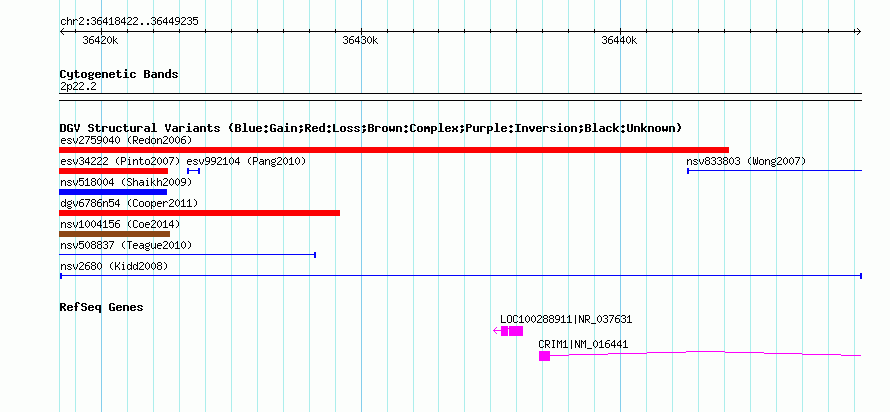The width and height of the screenshot is (890, 412).
Task: Click the LOC100288911 strand direction arrow
Action: (x=497, y=331)
